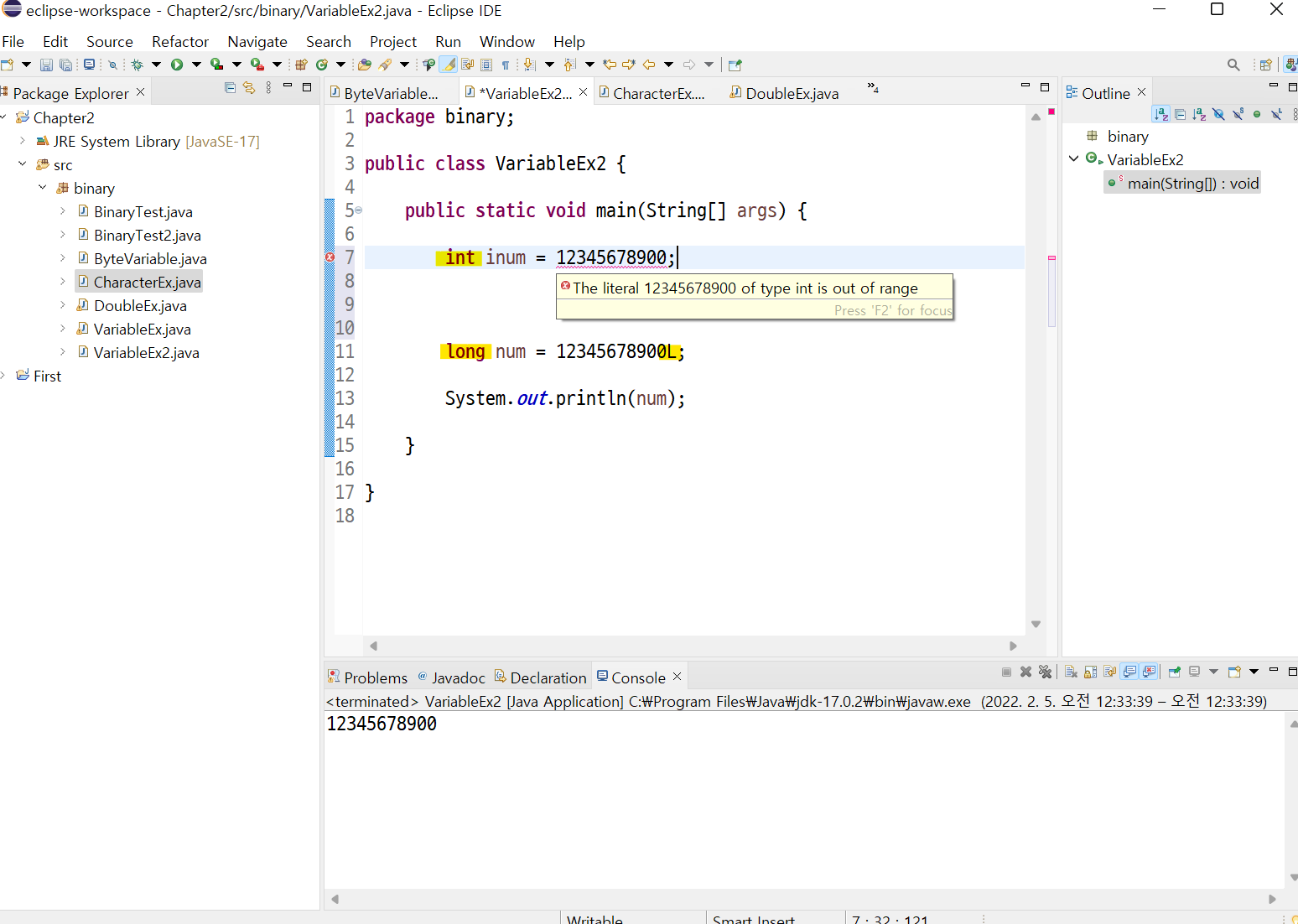1298x924 pixels.
Task: Click the Next Annotation toolbar icon
Action: point(529,65)
